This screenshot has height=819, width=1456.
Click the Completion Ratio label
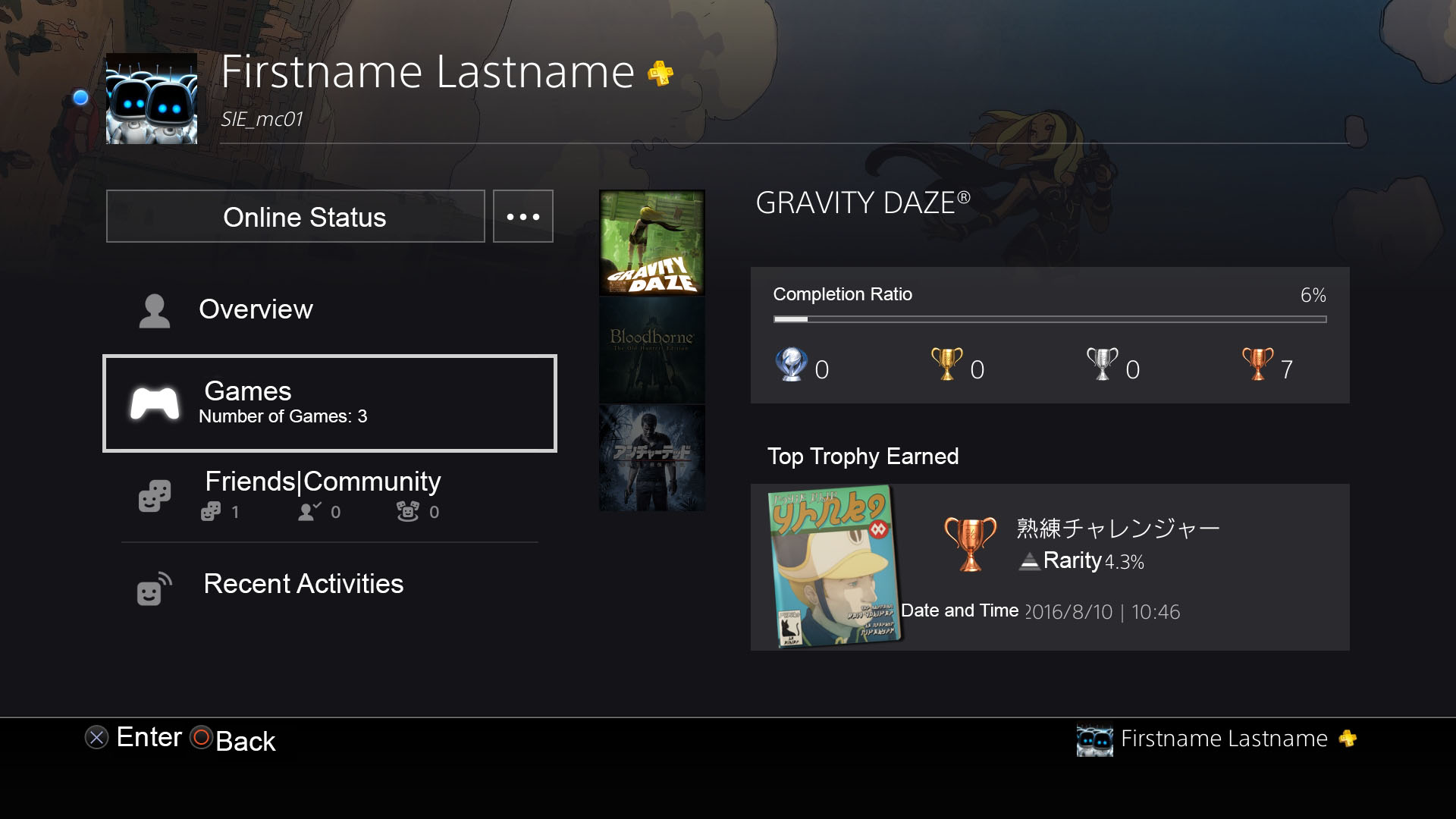843,294
